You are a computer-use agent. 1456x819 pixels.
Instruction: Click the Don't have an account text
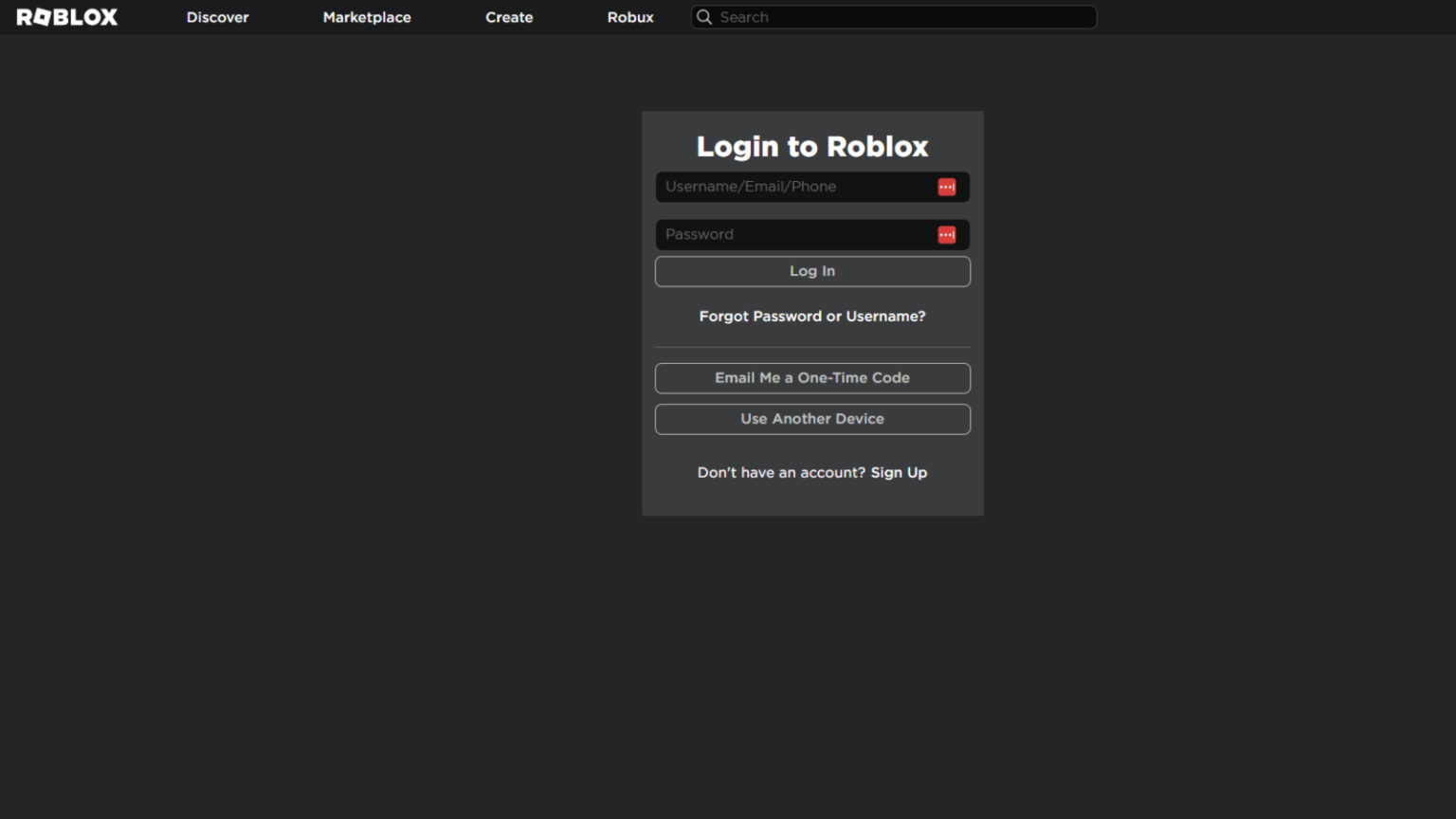[x=781, y=472]
